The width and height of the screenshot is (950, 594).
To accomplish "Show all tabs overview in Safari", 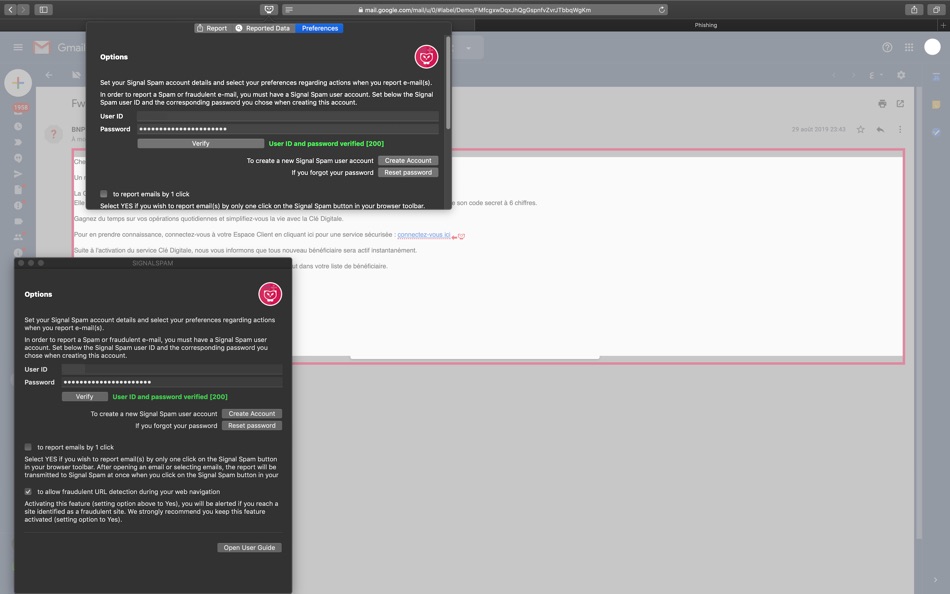I will pyautogui.click(x=936, y=10).
